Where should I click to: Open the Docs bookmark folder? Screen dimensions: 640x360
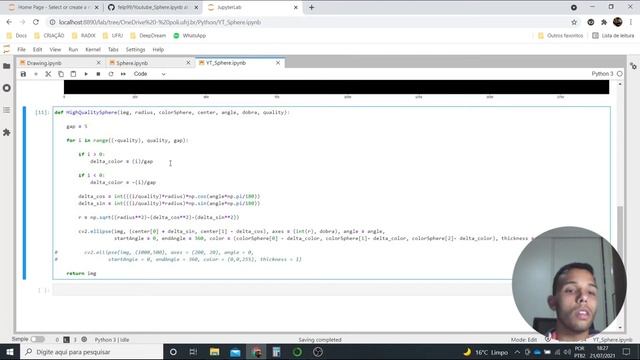pos(17,36)
